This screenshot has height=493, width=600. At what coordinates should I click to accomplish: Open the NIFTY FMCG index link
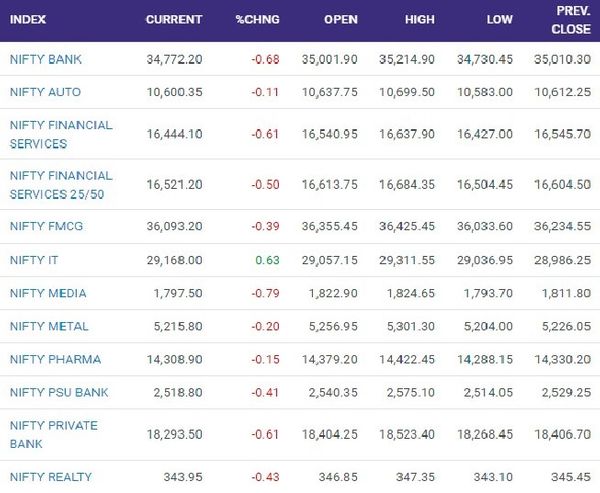[x=46, y=226]
